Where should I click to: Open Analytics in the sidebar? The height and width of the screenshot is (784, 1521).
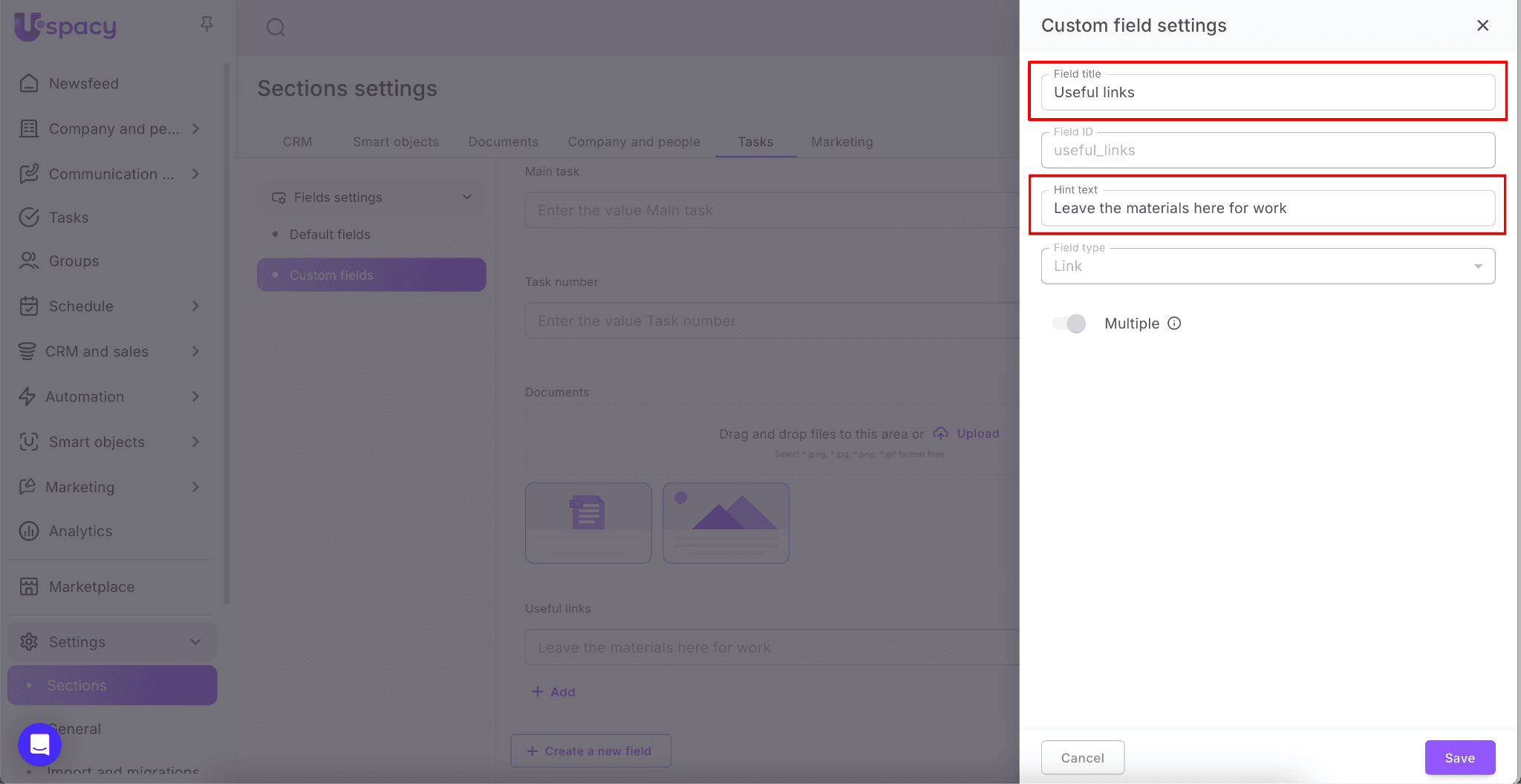tap(80, 531)
